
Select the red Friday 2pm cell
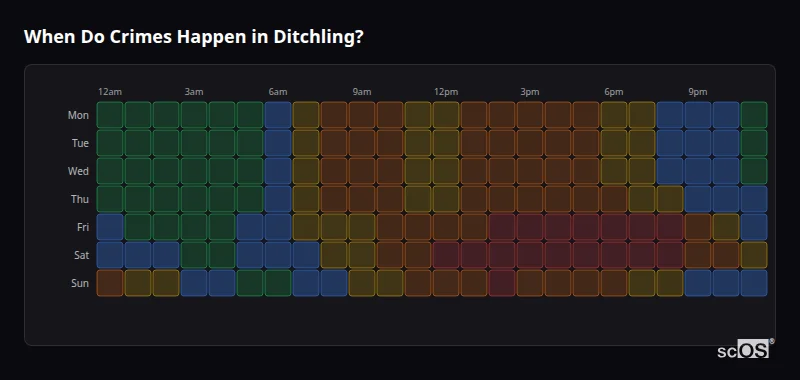click(502, 227)
